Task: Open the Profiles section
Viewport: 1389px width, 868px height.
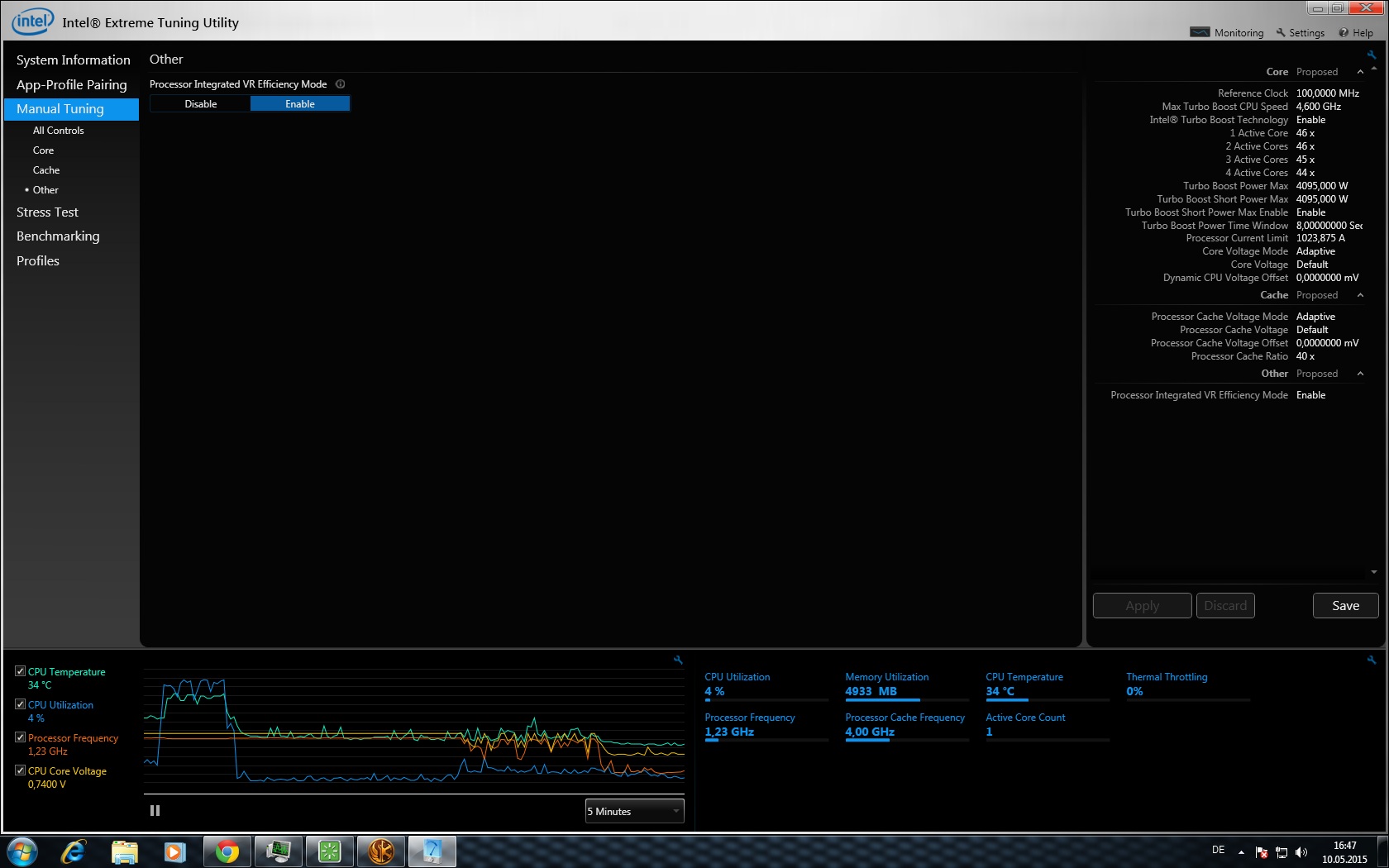Action: (38, 261)
